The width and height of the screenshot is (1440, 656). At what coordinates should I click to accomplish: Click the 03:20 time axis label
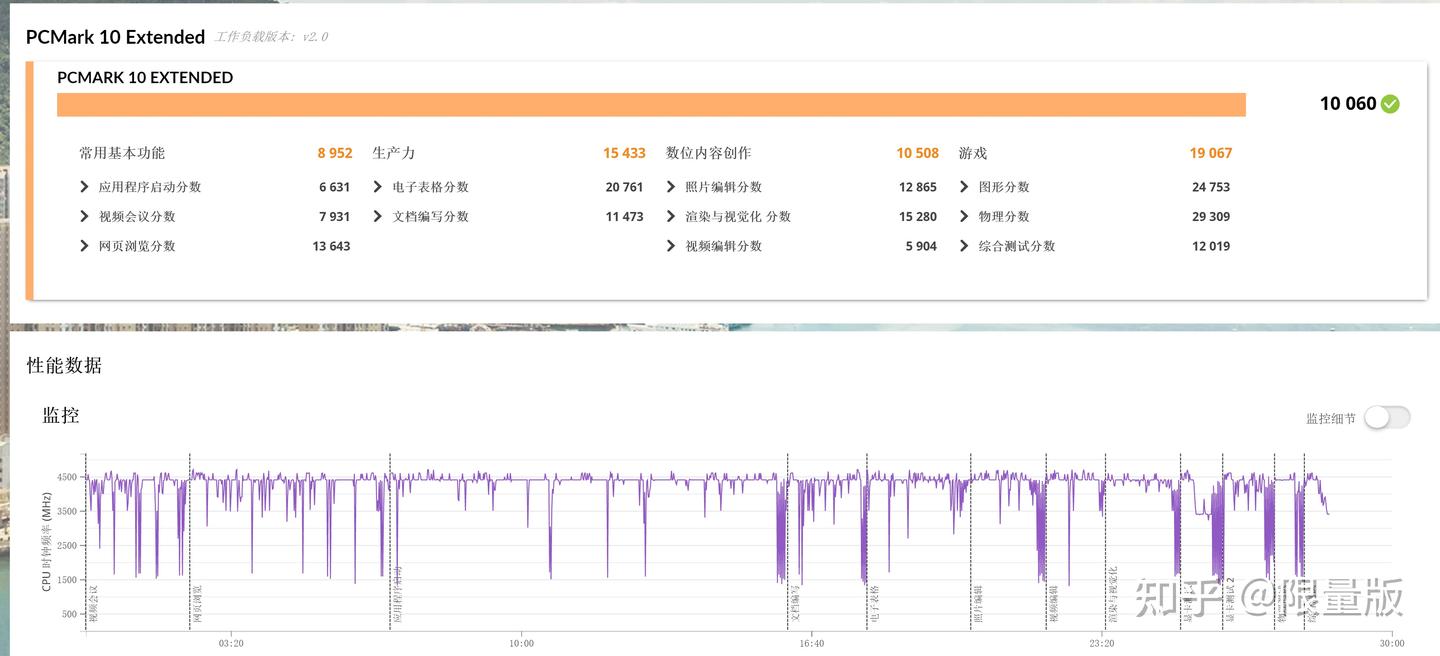(231, 643)
